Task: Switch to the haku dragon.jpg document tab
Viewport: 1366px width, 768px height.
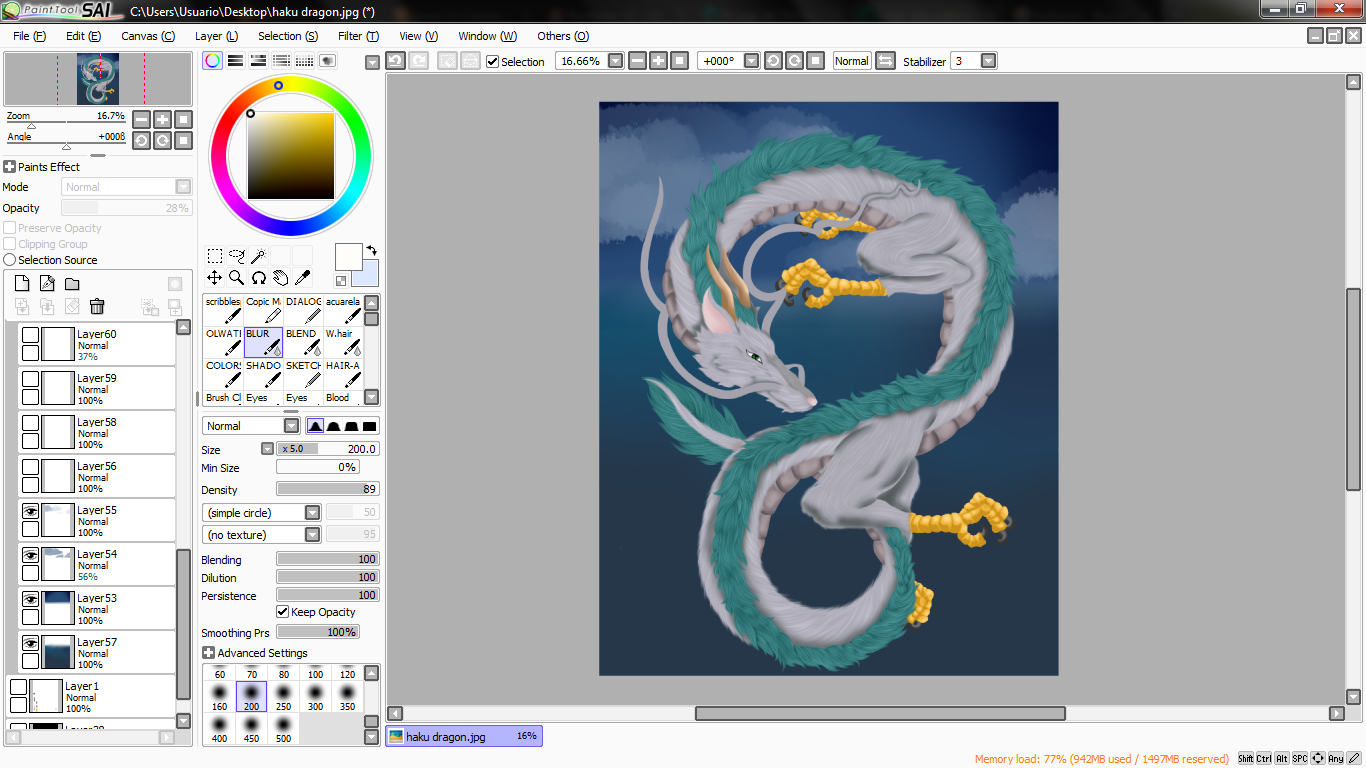Action: (464, 736)
